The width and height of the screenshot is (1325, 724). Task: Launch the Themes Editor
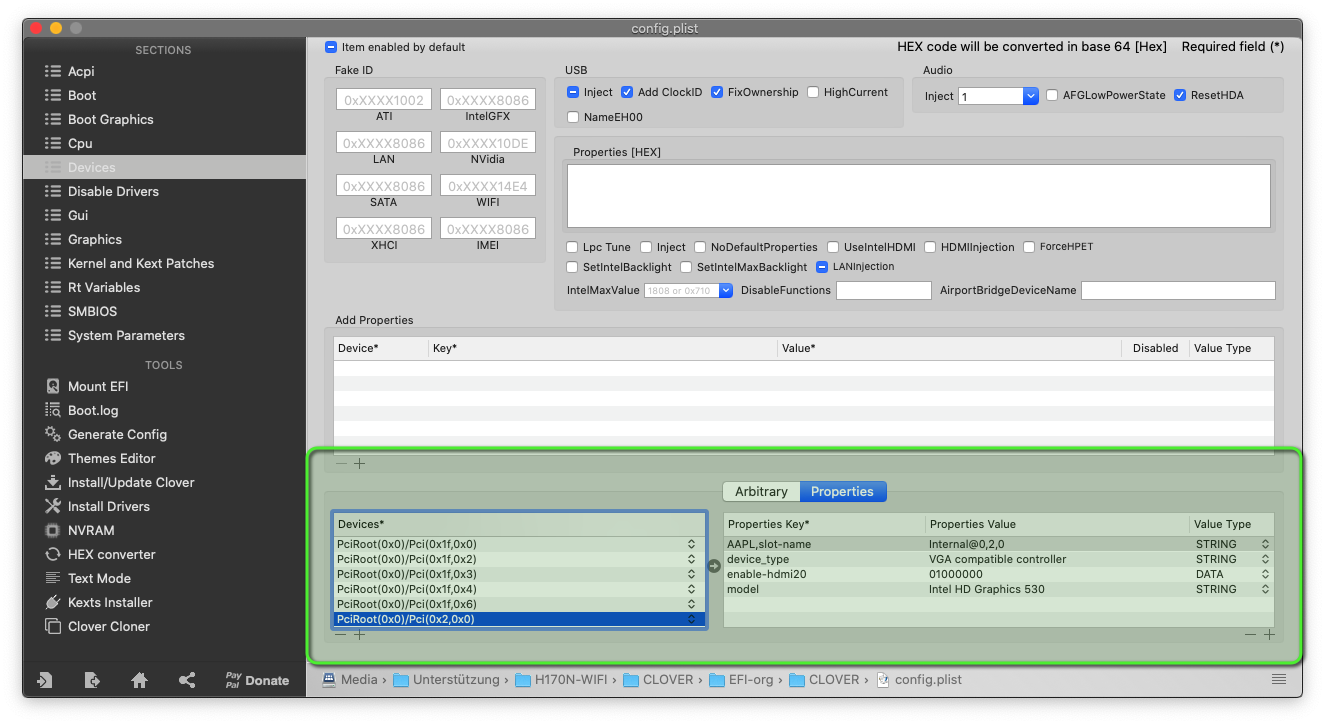(100, 458)
